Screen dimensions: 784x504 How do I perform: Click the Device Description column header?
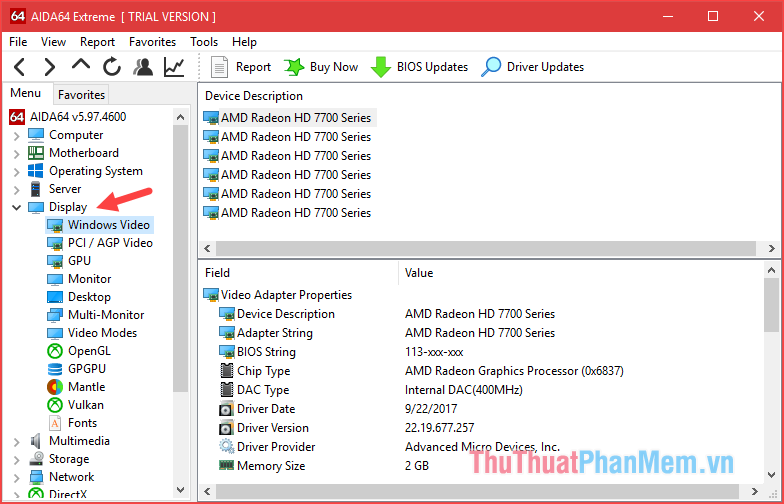[254, 96]
